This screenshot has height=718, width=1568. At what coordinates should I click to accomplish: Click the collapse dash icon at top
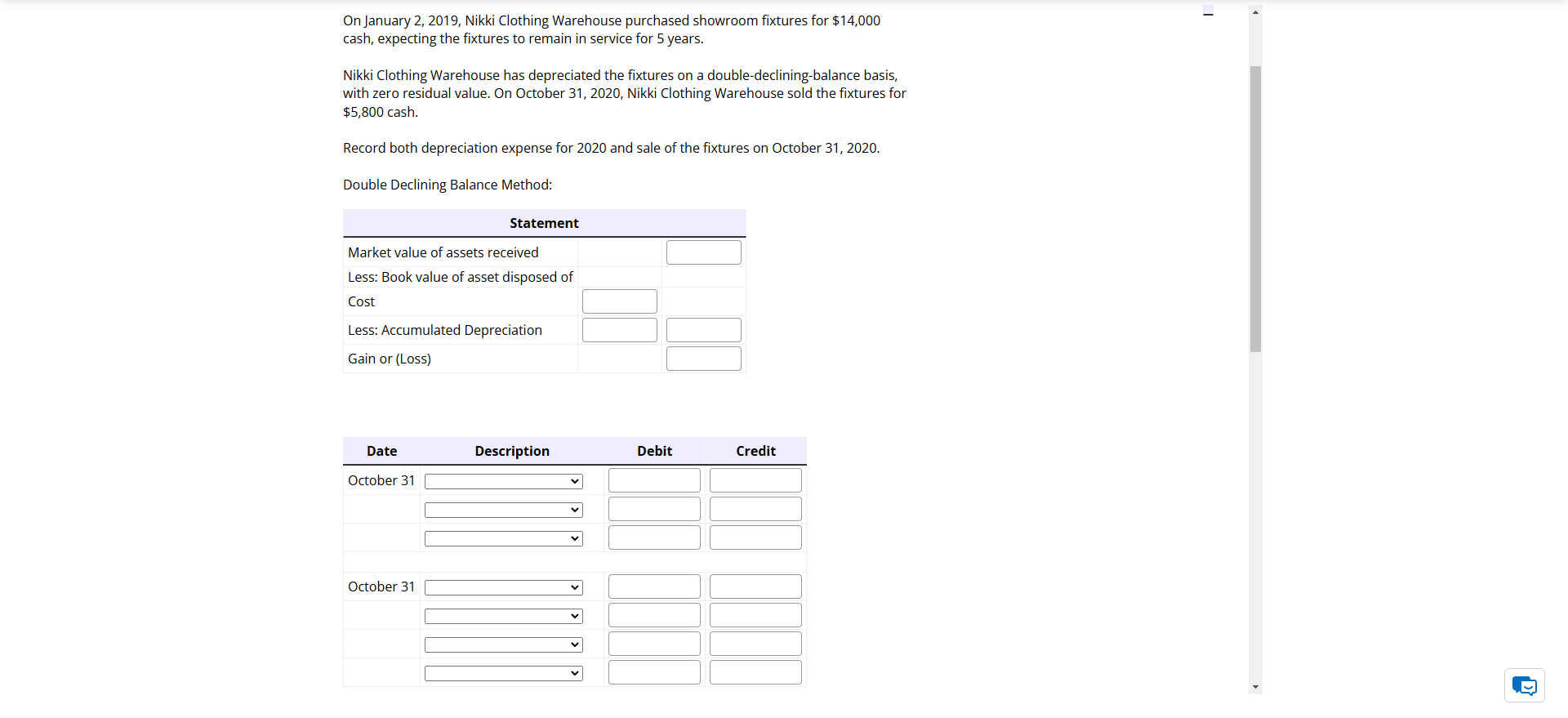coord(1209,11)
